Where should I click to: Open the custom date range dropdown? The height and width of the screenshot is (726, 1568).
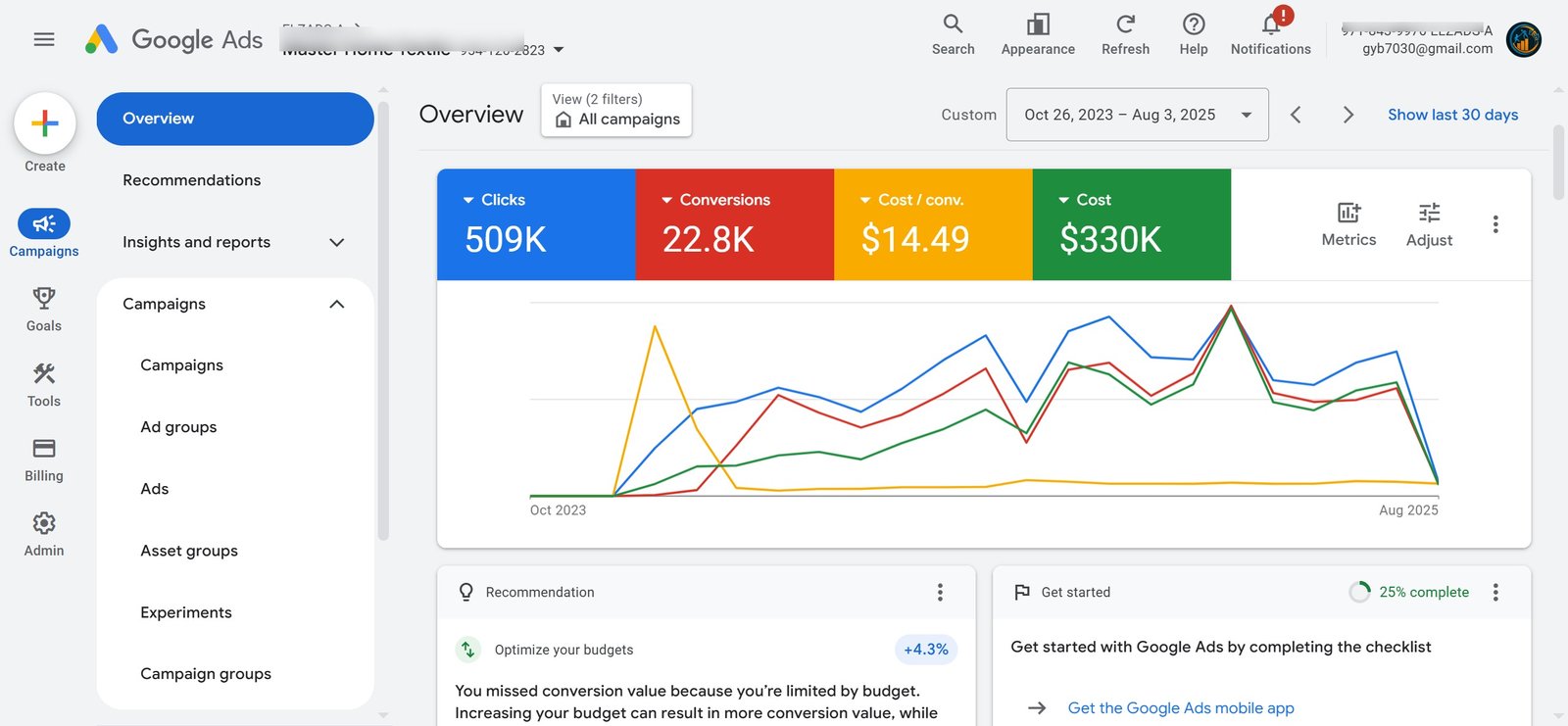[x=1137, y=115]
